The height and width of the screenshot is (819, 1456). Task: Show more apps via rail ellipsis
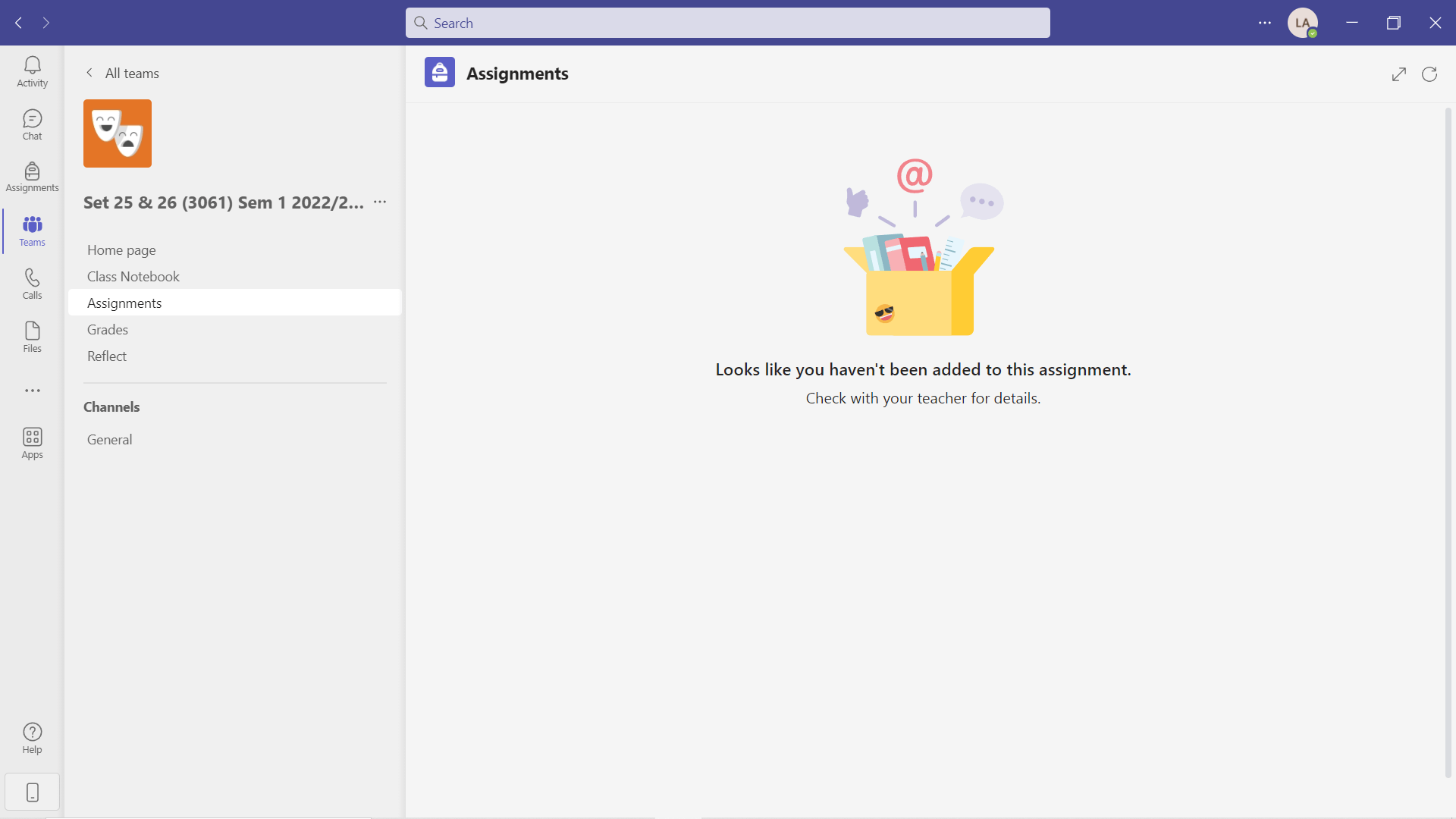click(x=32, y=391)
